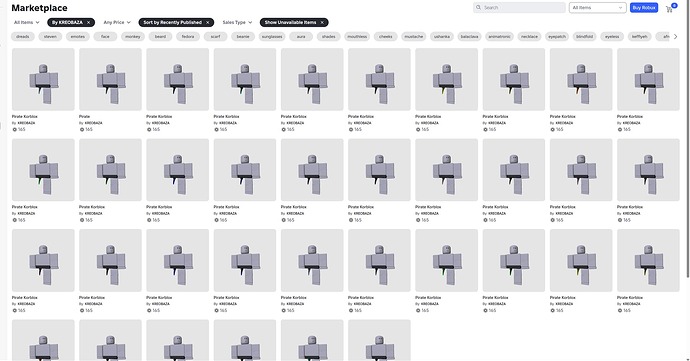Pick the scarf tag

click(216, 37)
